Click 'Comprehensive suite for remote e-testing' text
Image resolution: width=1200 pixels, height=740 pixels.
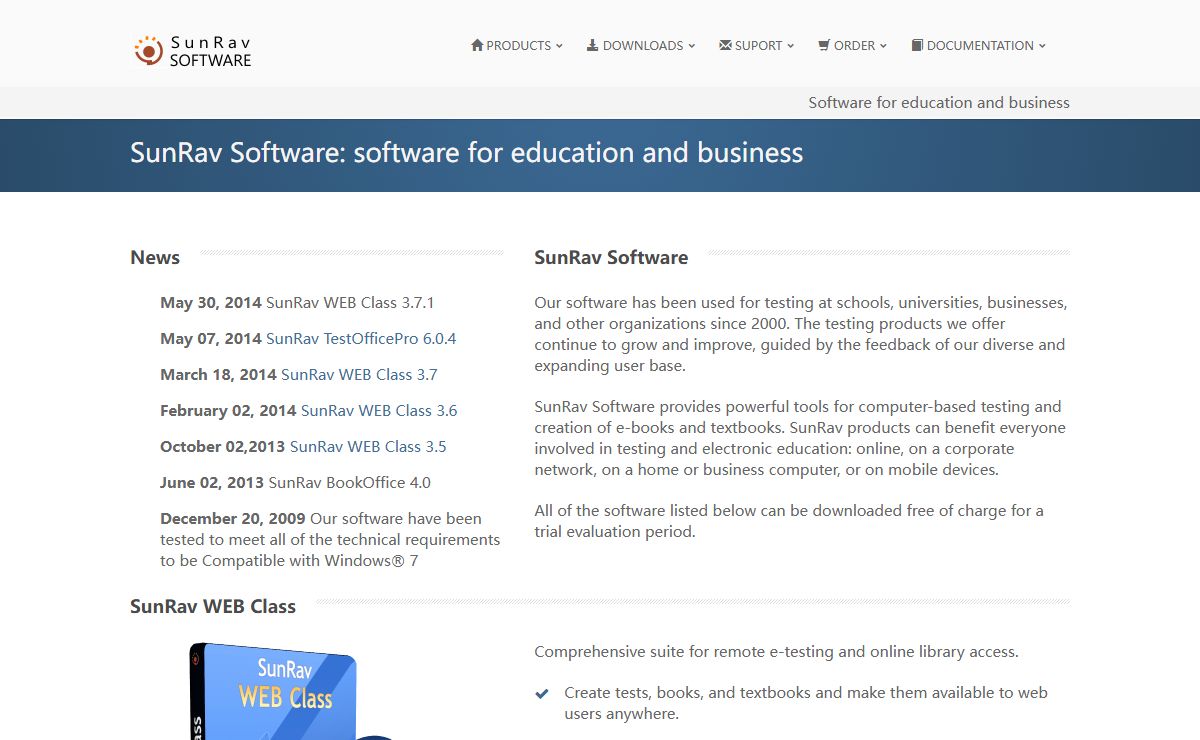click(776, 651)
